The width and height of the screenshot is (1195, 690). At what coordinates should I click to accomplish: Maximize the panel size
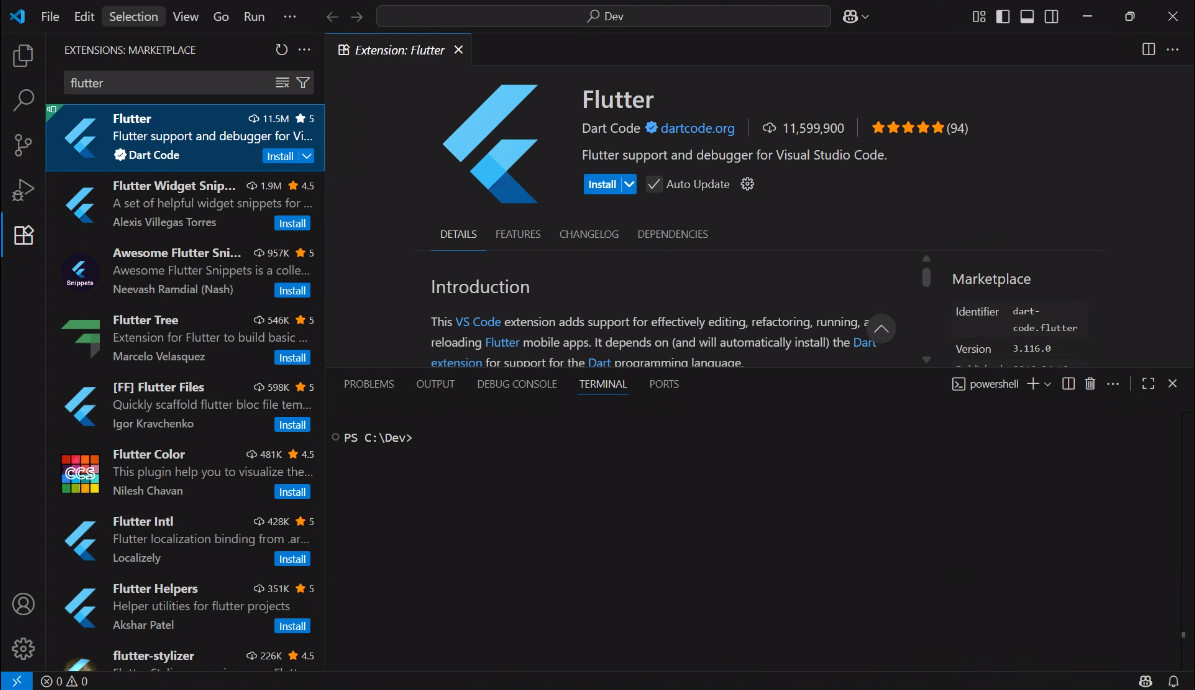1149,384
